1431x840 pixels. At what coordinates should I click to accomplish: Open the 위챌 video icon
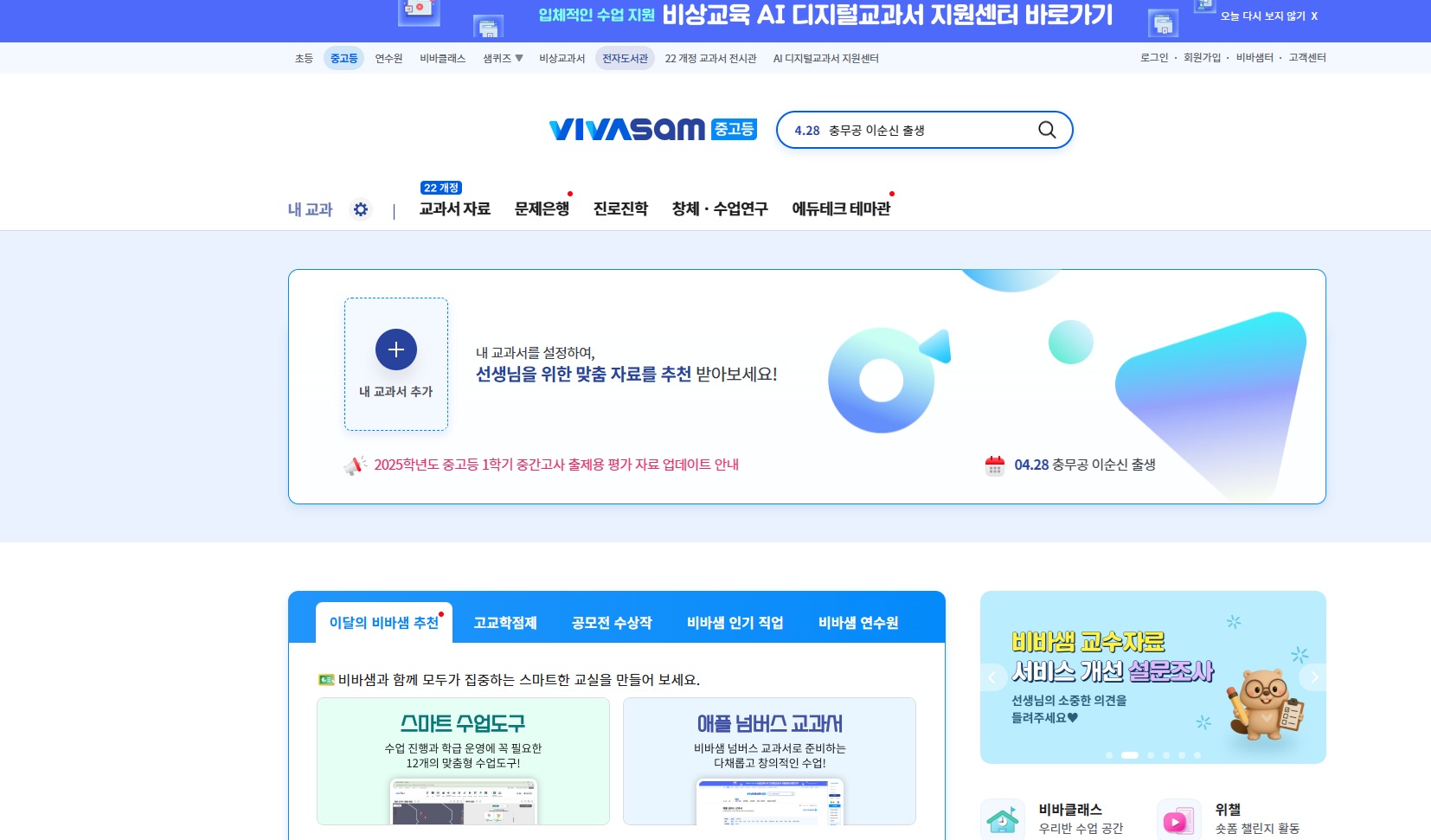(x=1178, y=818)
